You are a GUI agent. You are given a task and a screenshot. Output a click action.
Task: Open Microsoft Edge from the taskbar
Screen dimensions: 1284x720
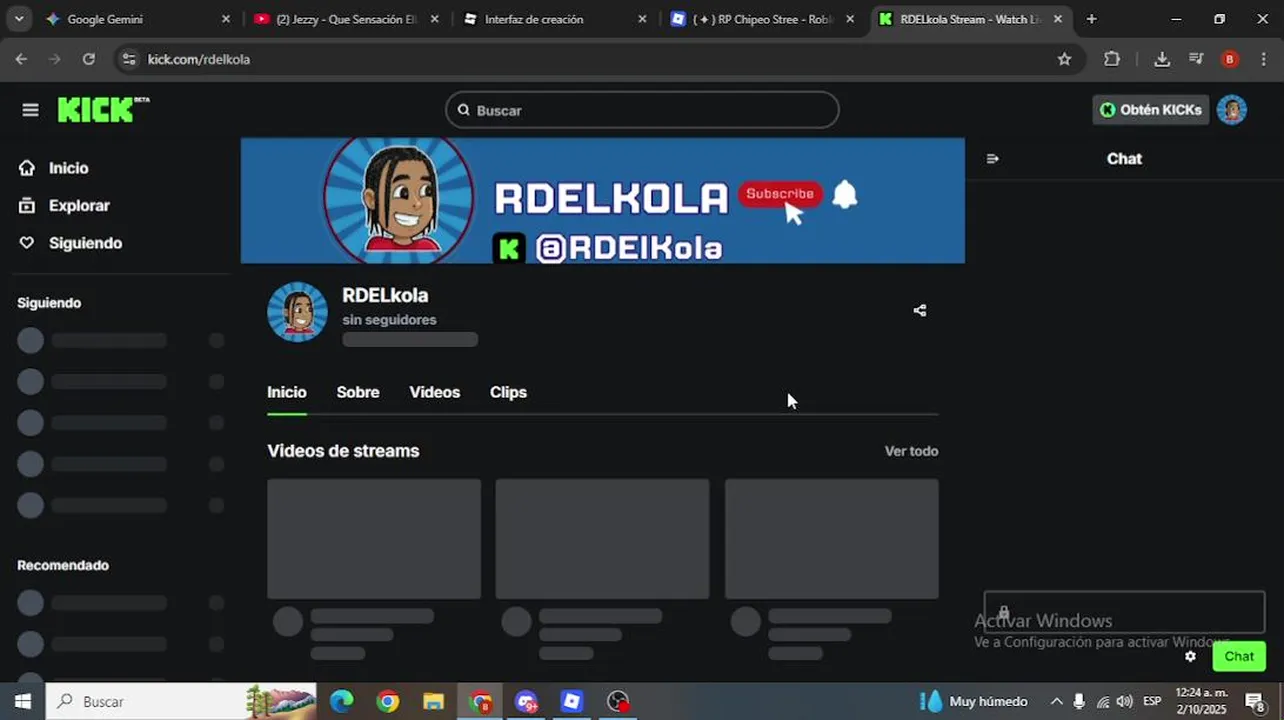[x=342, y=701]
